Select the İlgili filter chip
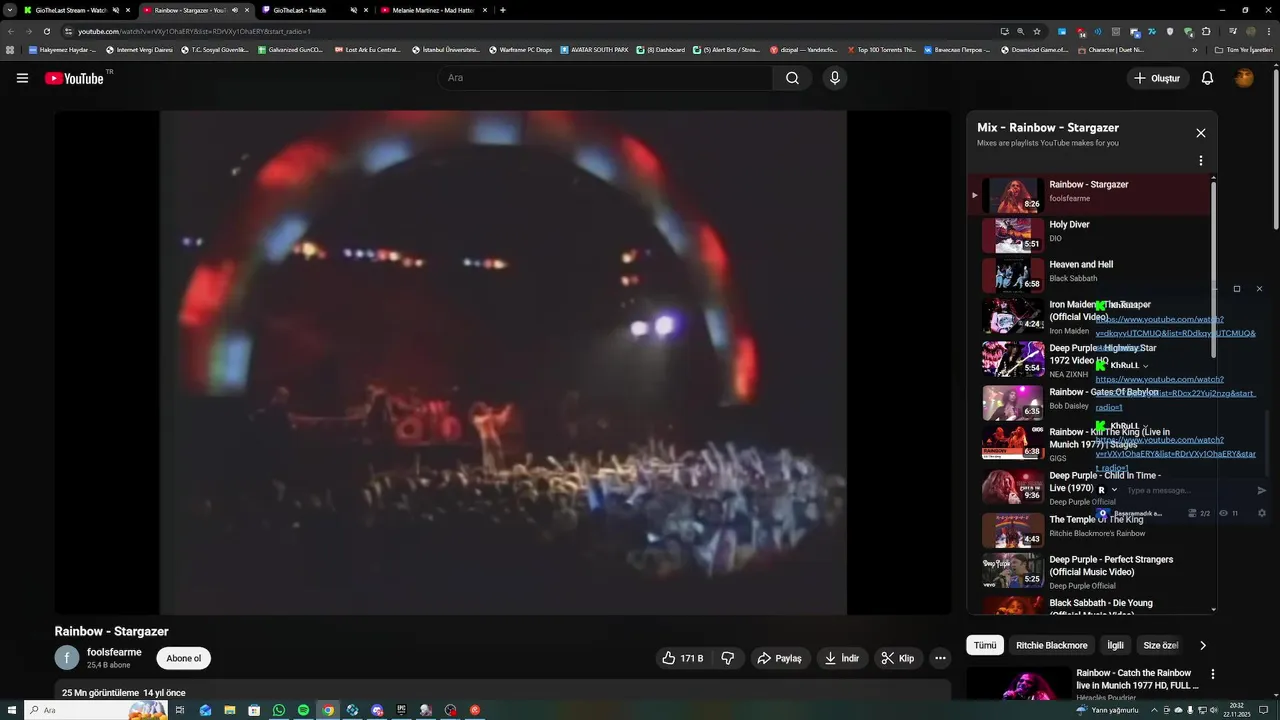This screenshot has width=1280, height=720. click(1115, 645)
